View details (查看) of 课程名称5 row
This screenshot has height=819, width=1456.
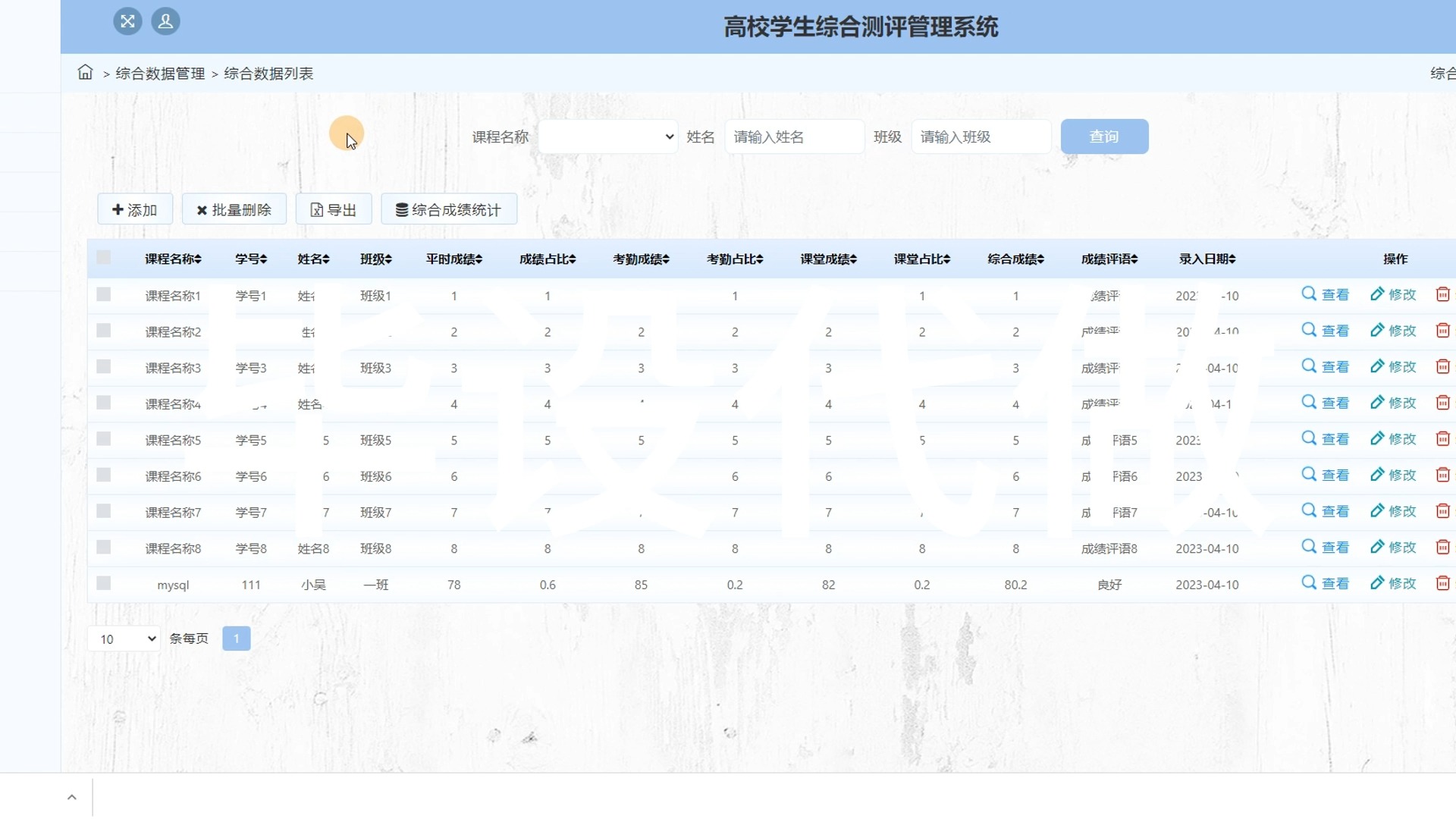[1326, 439]
